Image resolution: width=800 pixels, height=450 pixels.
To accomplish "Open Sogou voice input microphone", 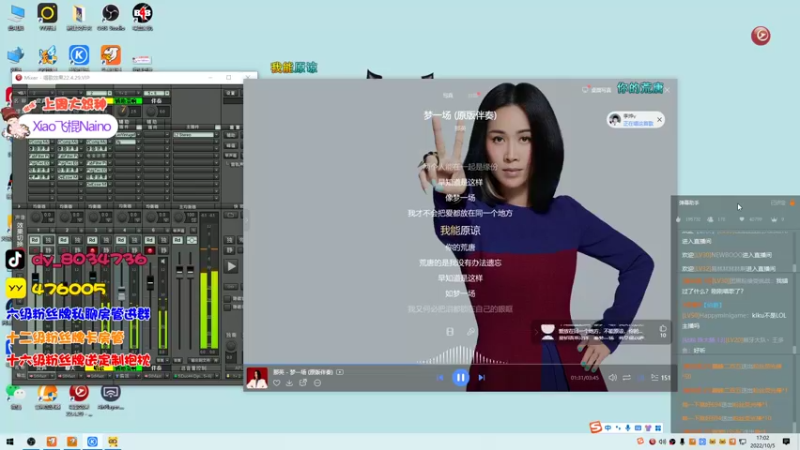I will click(628, 428).
